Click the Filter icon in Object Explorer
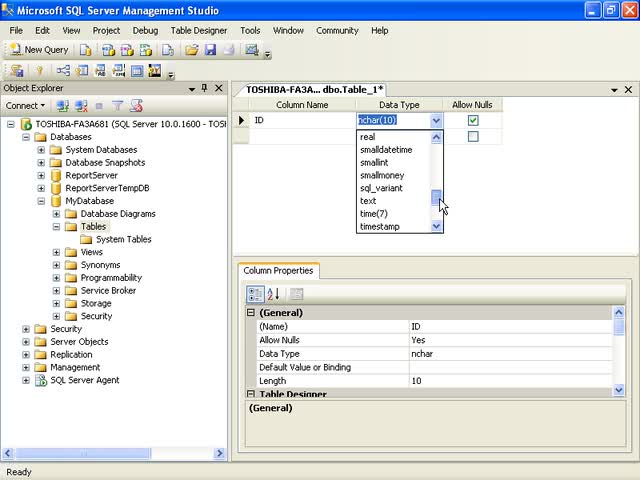The image size is (640, 480). [x=117, y=105]
